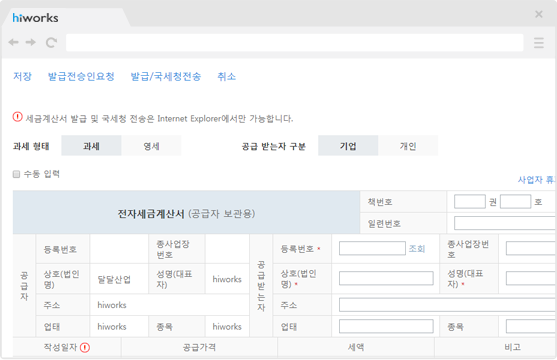557x360 pixels.
Task: Click the 세액 column header
Action: (x=356, y=347)
